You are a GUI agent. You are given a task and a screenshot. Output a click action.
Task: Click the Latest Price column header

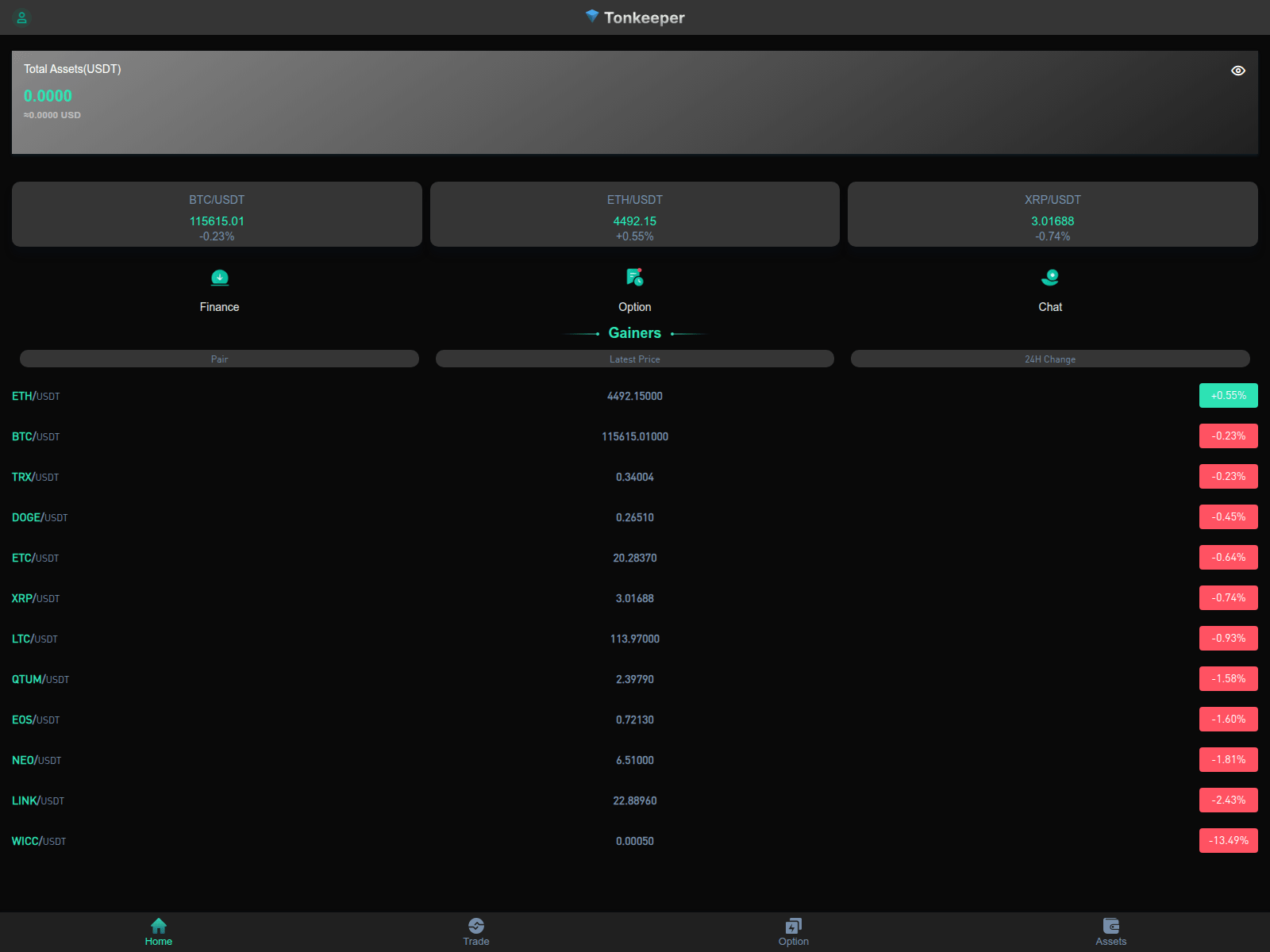point(634,359)
